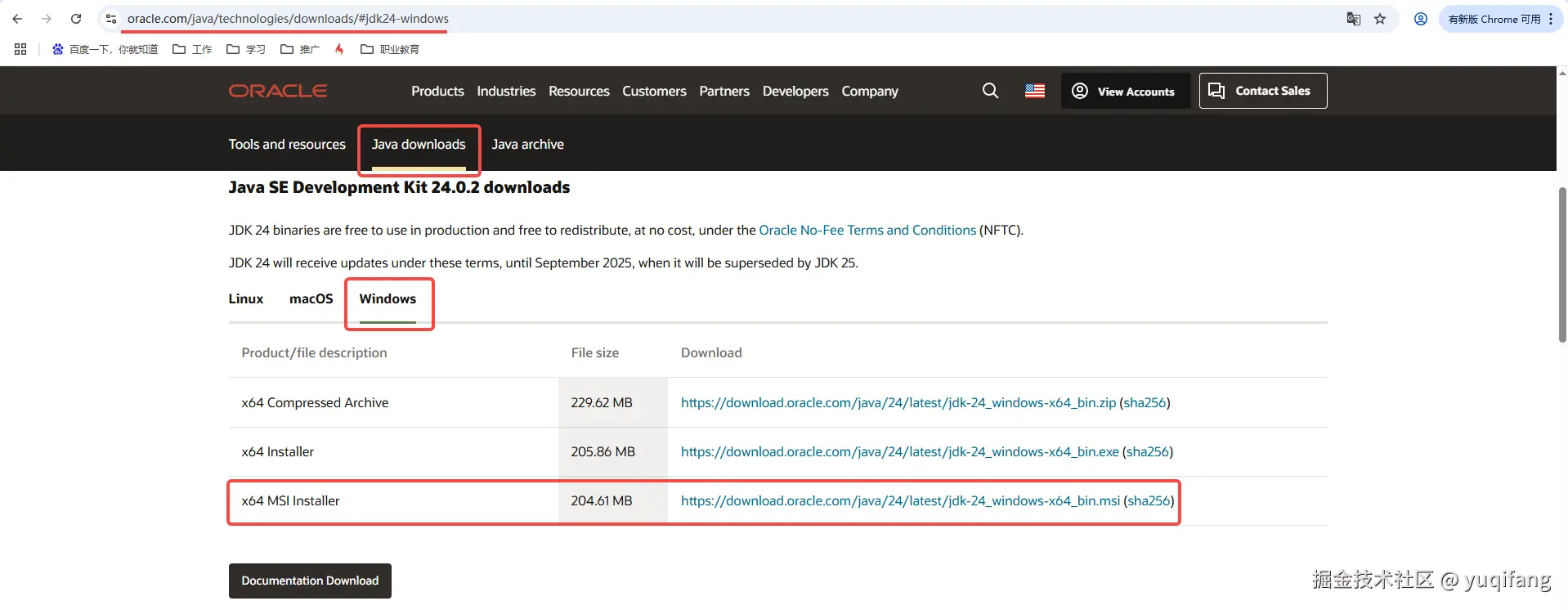Download the jdk-24 windows x64 zip link
The width and height of the screenshot is (1568, 610).
click(898, 402)
